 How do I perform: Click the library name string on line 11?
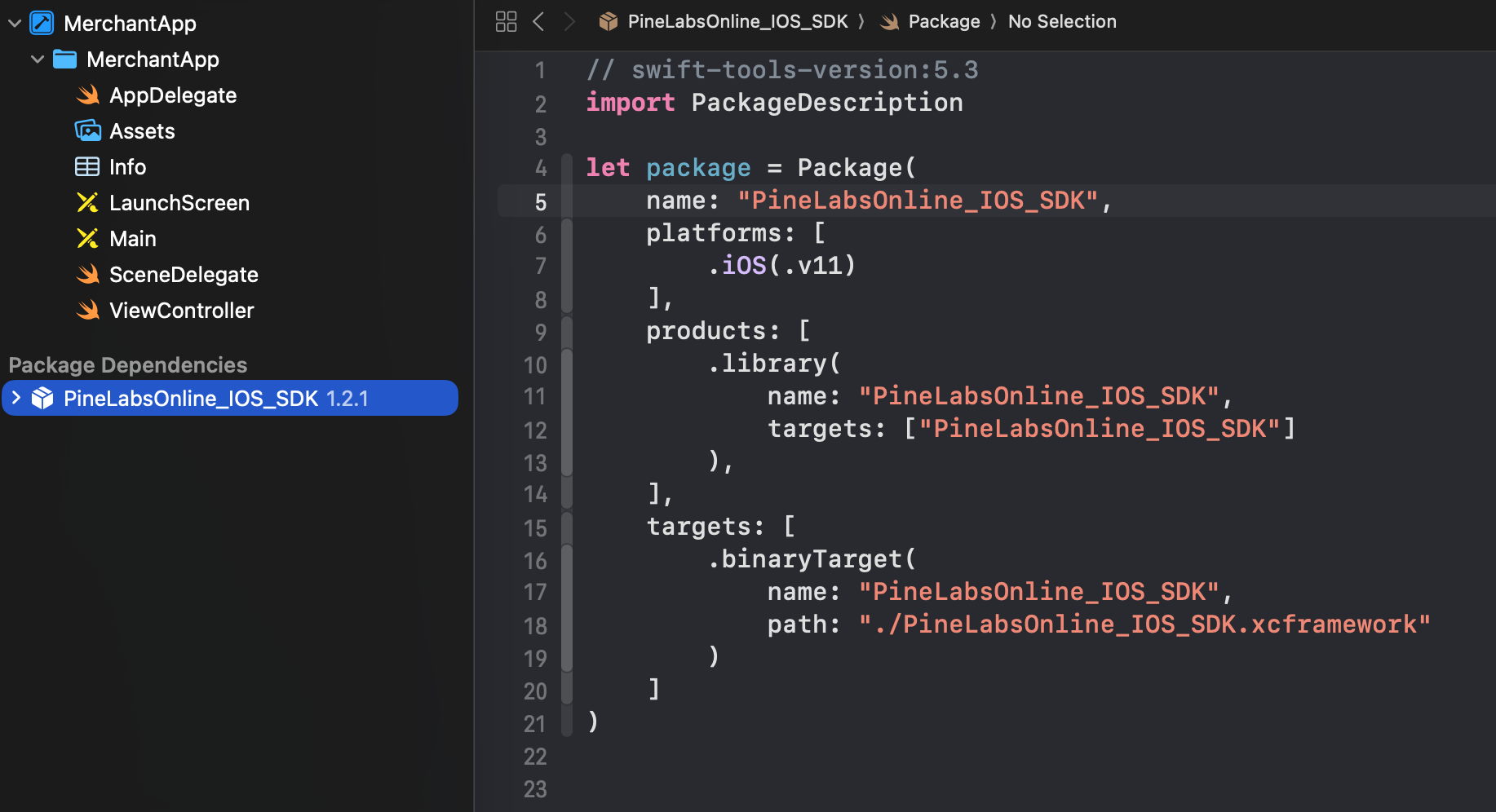click(x=1038, y=396)
